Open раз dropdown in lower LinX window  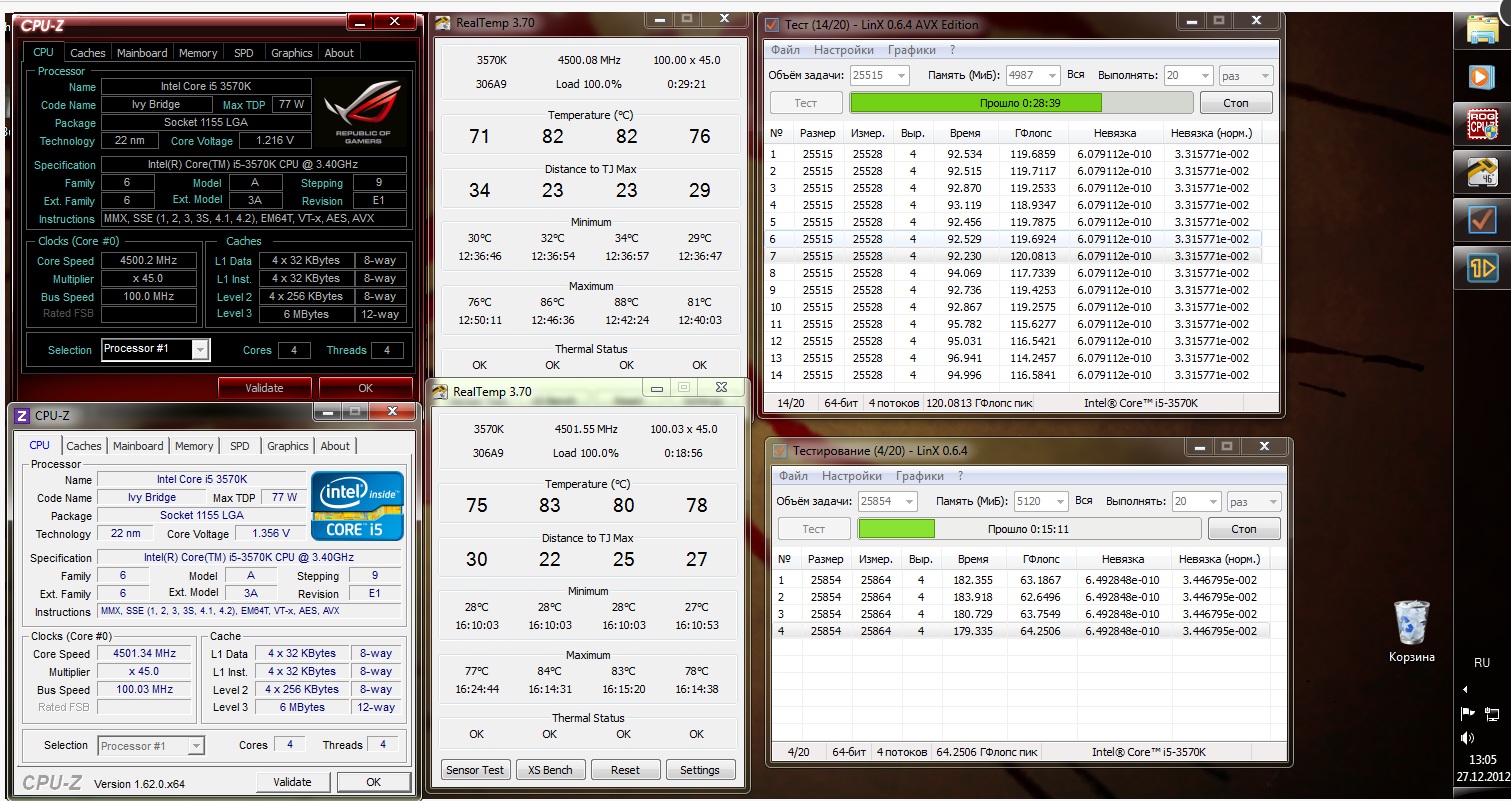click(1254, 502)
